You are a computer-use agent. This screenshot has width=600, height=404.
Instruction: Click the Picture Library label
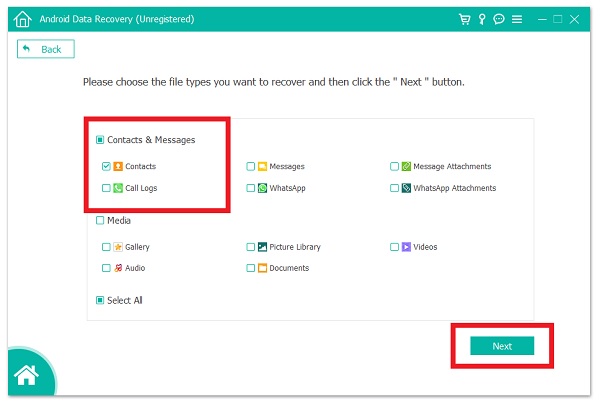(295, 247)
